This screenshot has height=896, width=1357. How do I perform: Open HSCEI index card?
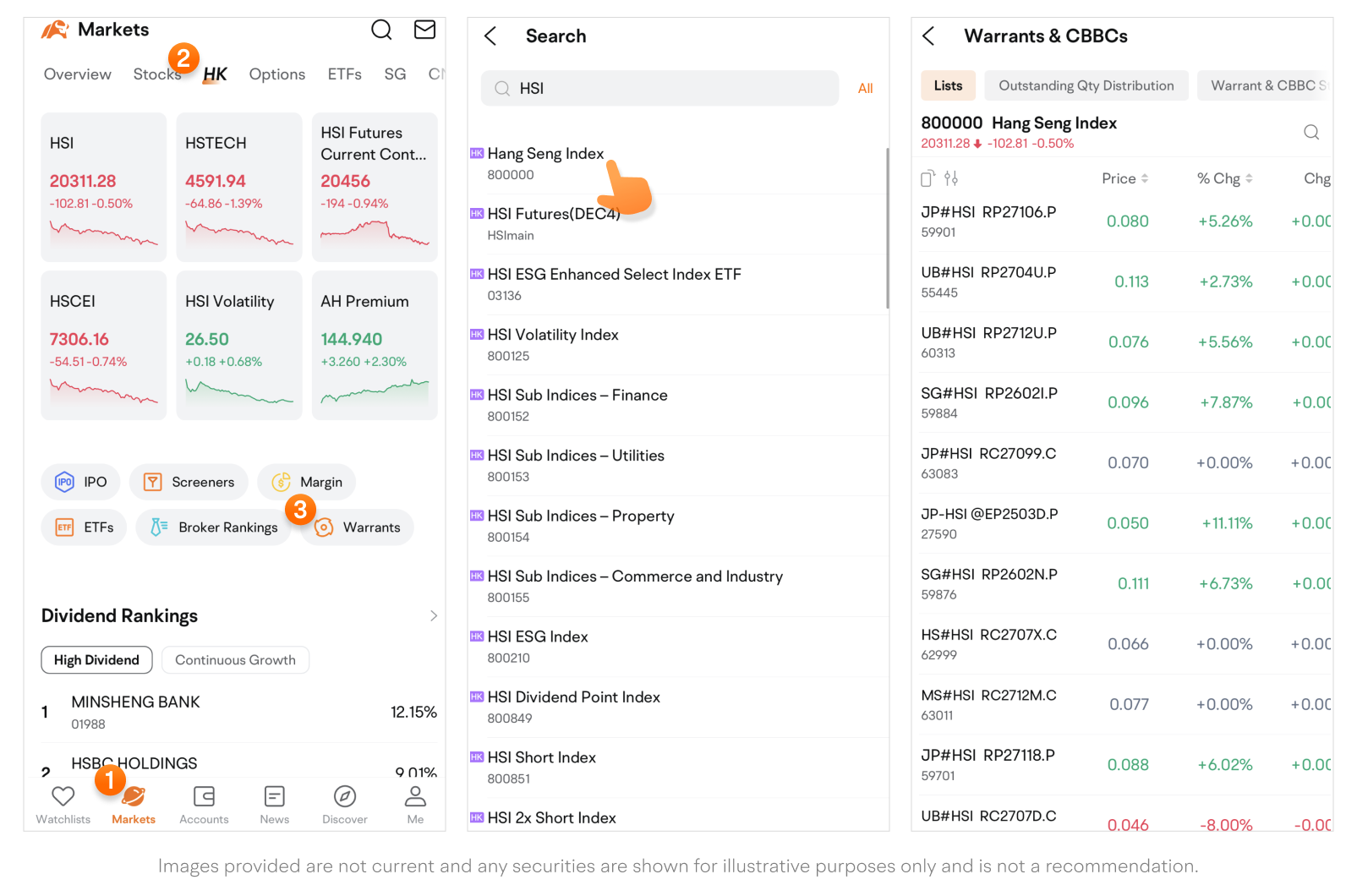click(104, 345)
